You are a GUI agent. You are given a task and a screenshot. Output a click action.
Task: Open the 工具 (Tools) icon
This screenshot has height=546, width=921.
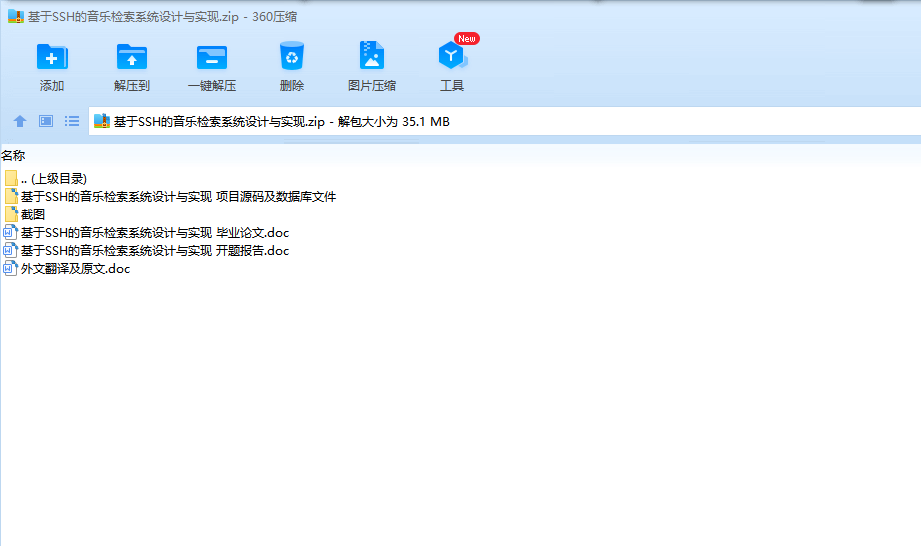[x=452, y=56]
